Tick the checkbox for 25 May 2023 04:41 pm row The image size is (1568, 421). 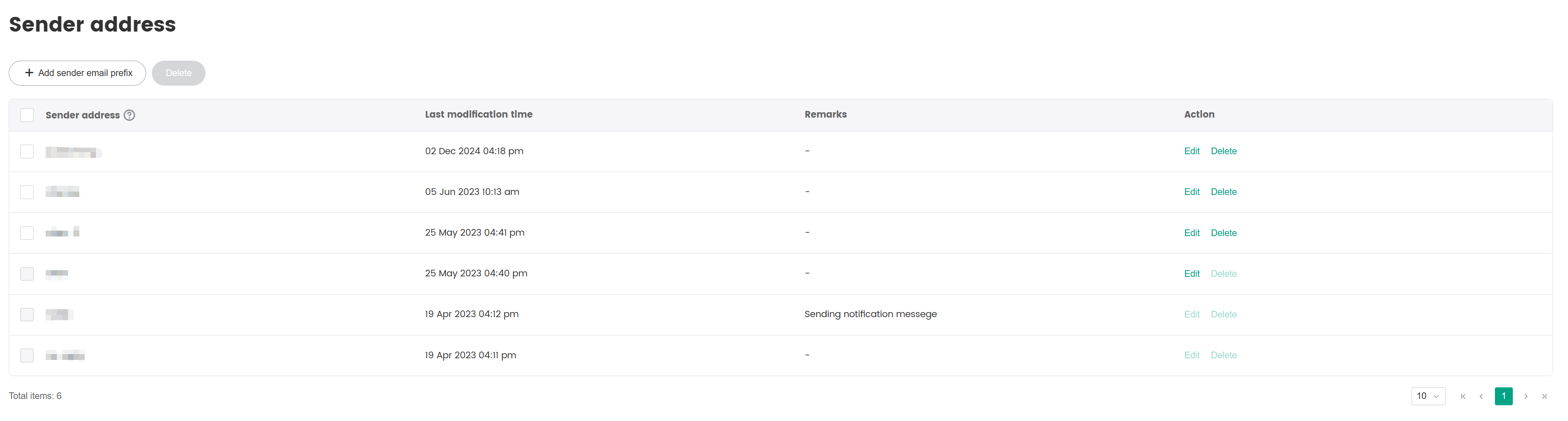click(27, 233)
